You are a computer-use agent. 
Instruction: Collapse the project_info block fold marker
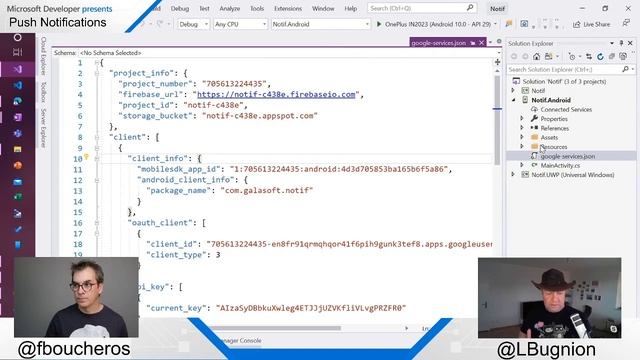pyautogui.click(x=97, y=73)
